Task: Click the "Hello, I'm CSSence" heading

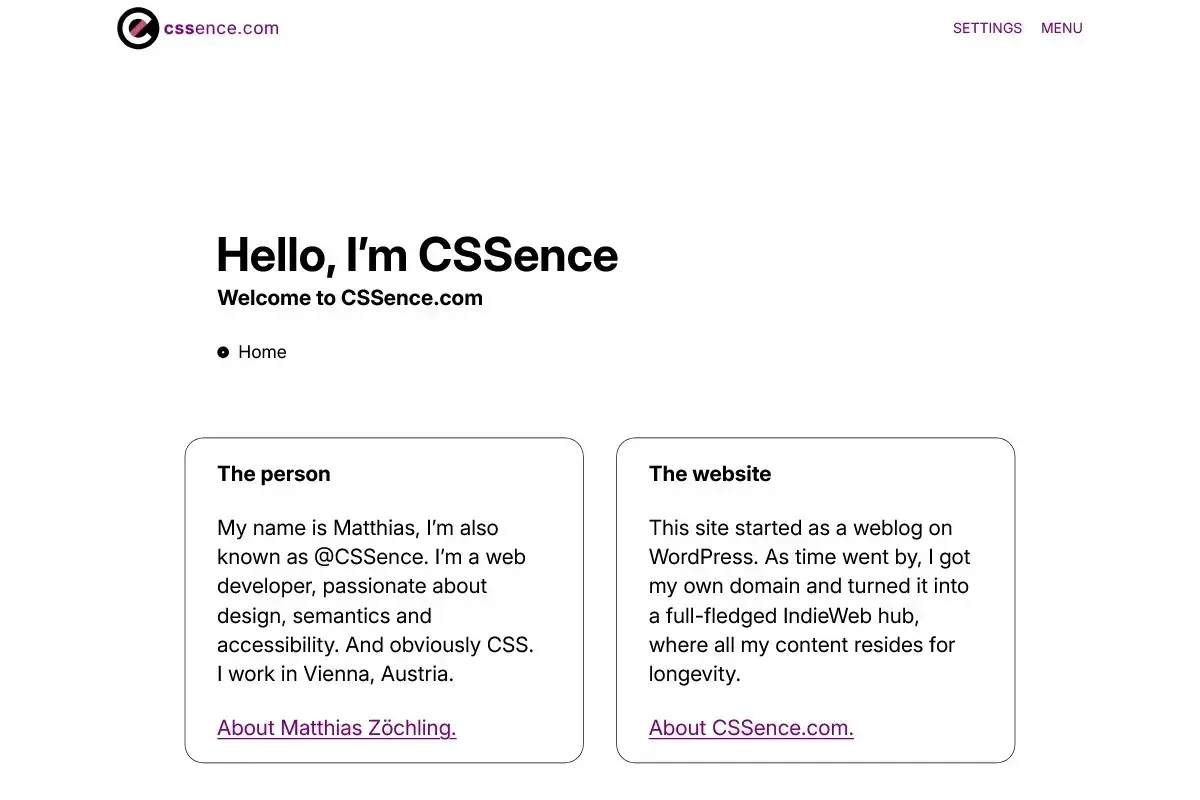Action: pos(417,254)
